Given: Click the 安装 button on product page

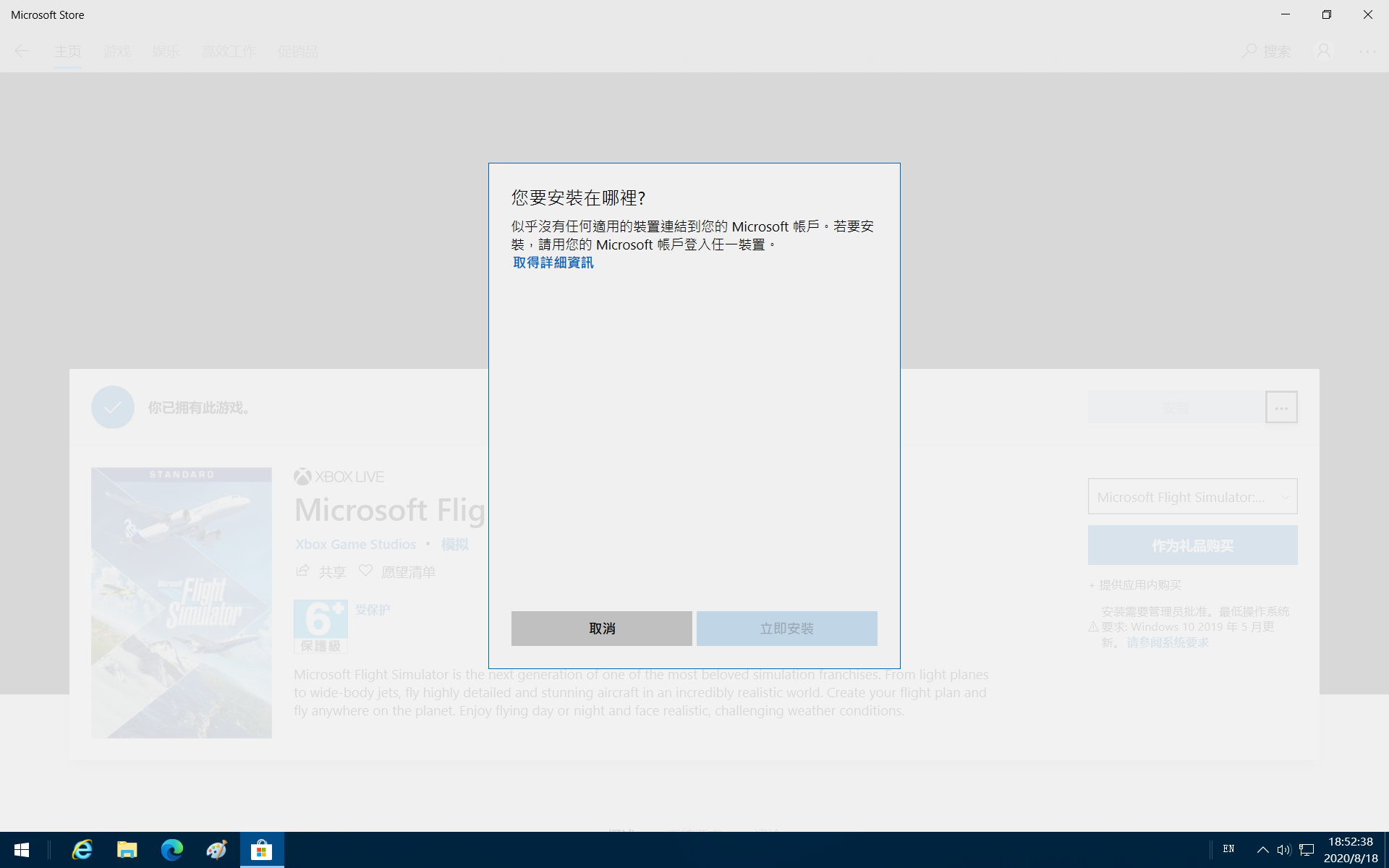Looking at the screenshot, I should 1176,407.
